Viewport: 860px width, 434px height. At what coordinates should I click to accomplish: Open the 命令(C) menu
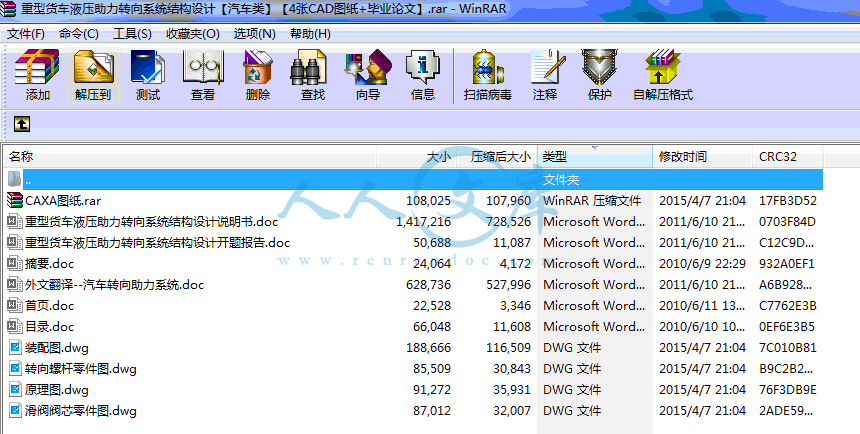(79, 34)
